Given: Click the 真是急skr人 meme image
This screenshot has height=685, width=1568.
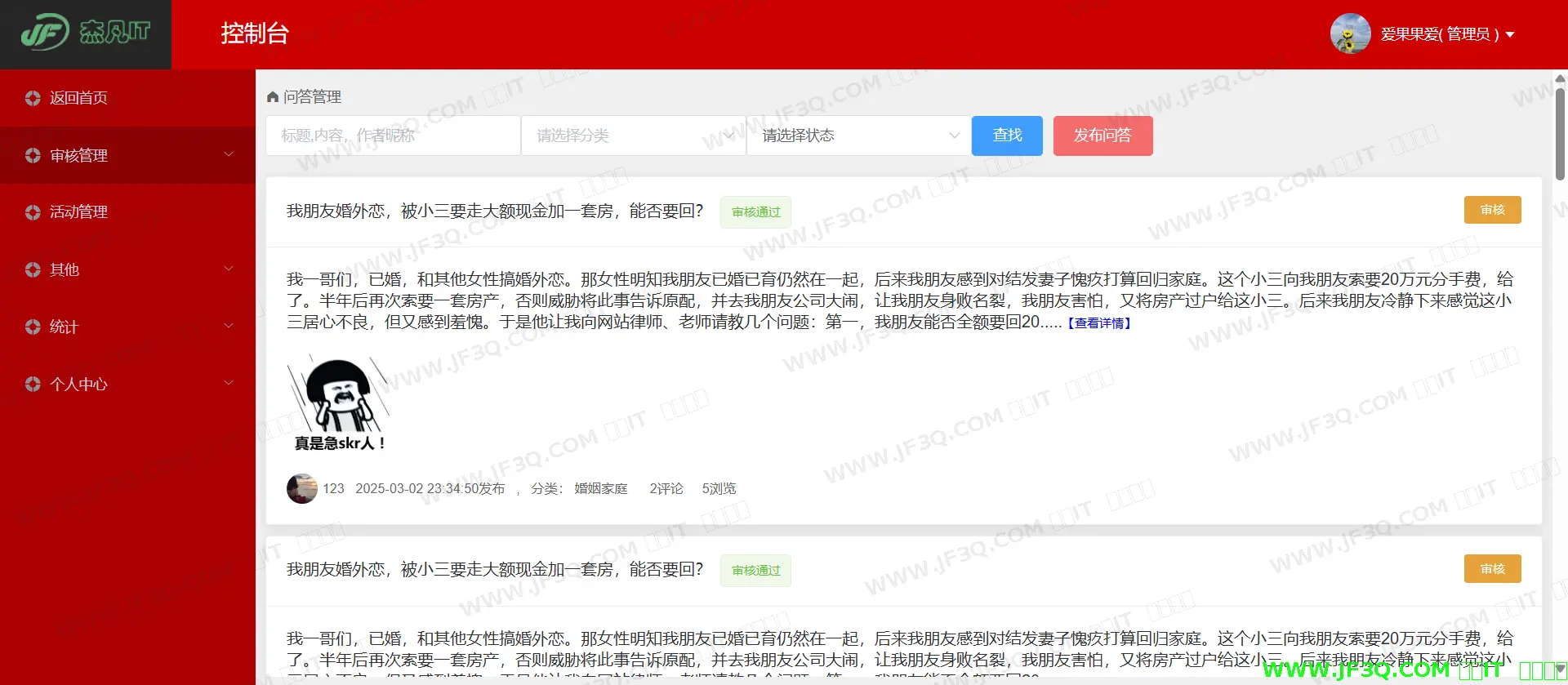Looking at the screenshot, I should click(338, 404).
